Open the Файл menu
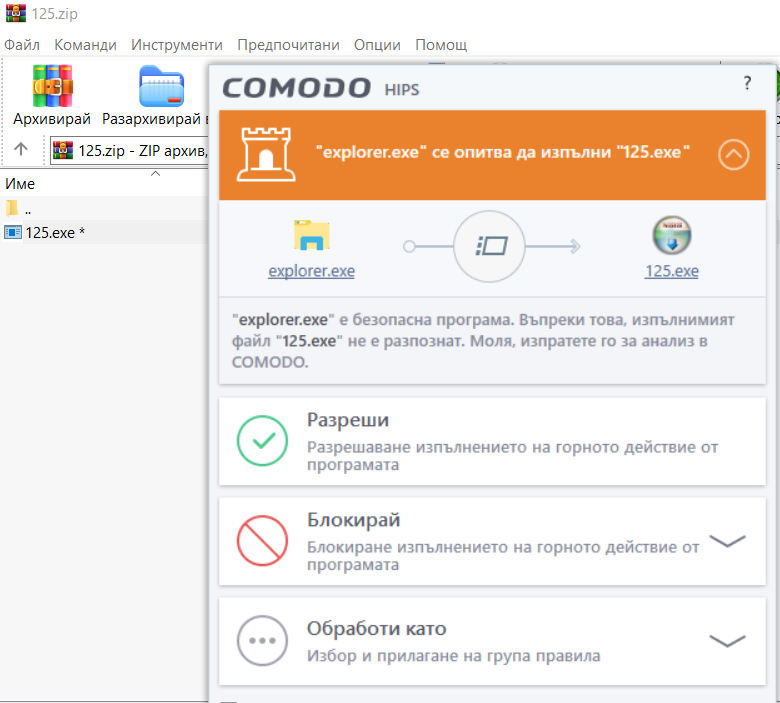This screenshot has height=703, width=780. click(x=22, y=45)
